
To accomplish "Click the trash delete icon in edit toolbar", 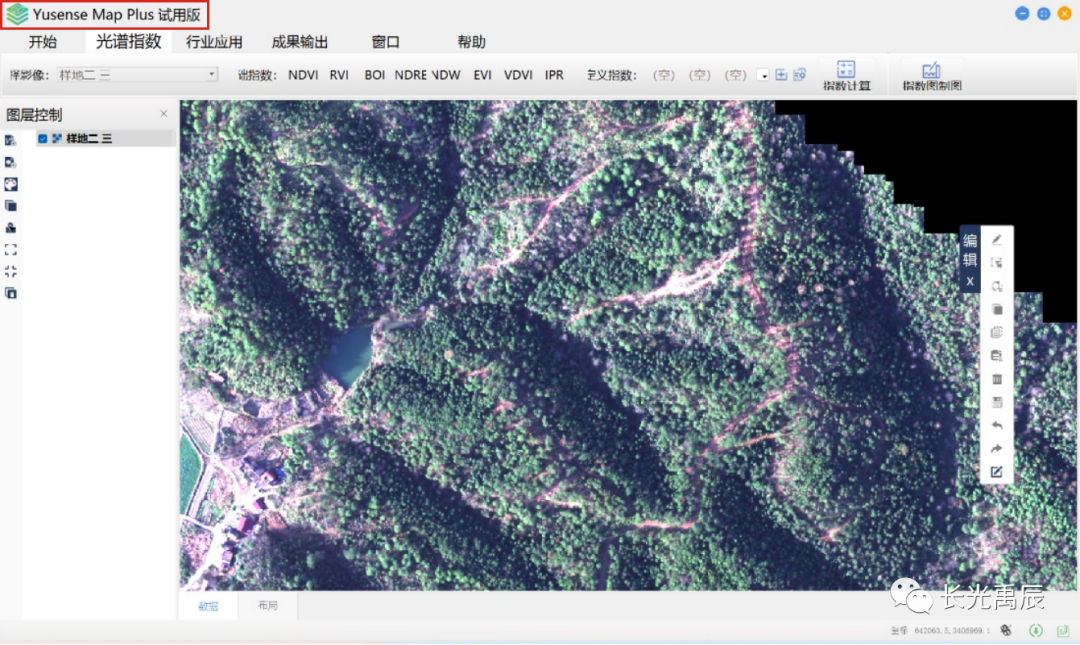I will pyautogui.click(x=996, y=379).
